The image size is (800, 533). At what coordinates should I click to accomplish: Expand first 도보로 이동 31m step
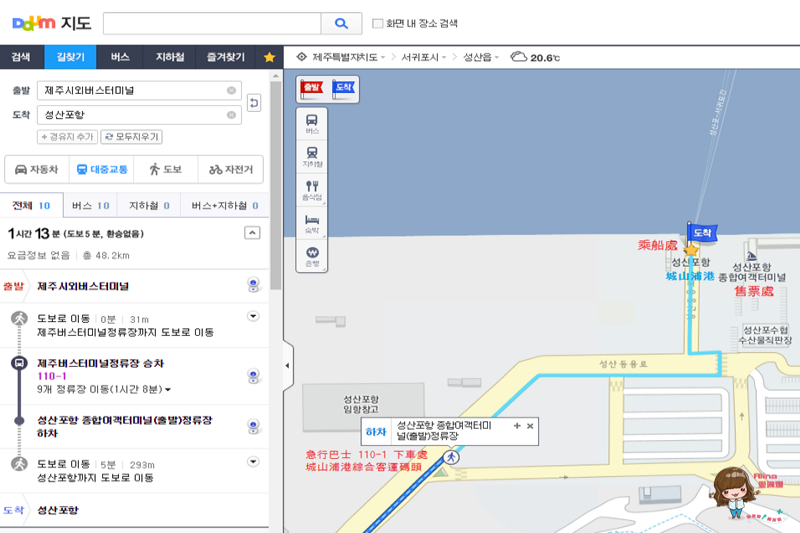(253, 316)
